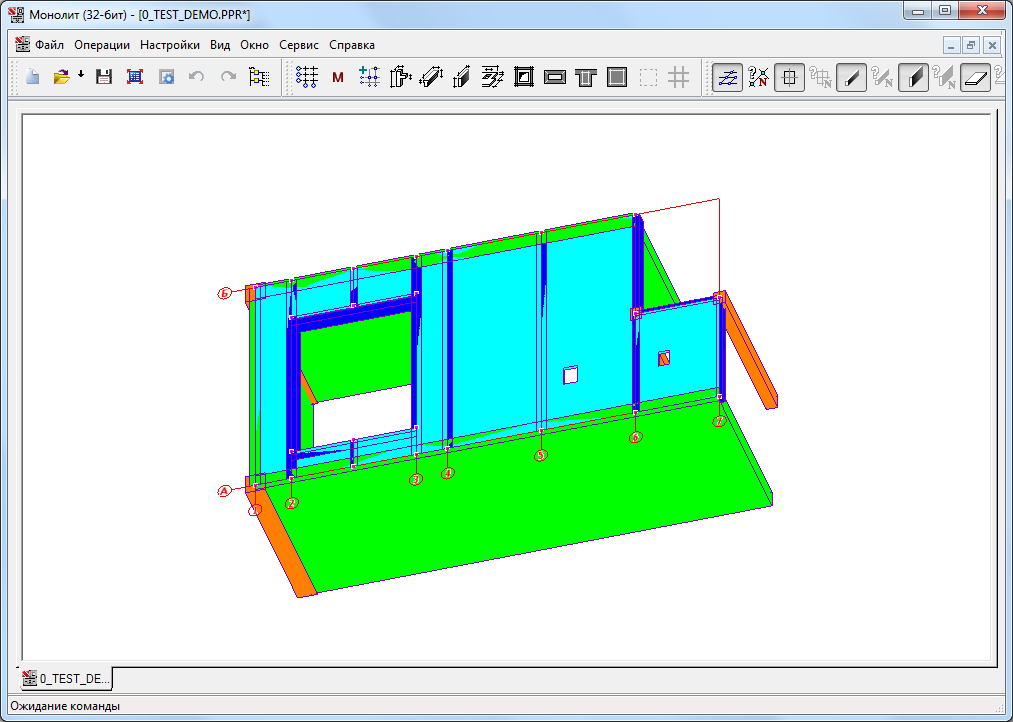
Task: Click the T-shaped section icon
Action: coord(586,77)
